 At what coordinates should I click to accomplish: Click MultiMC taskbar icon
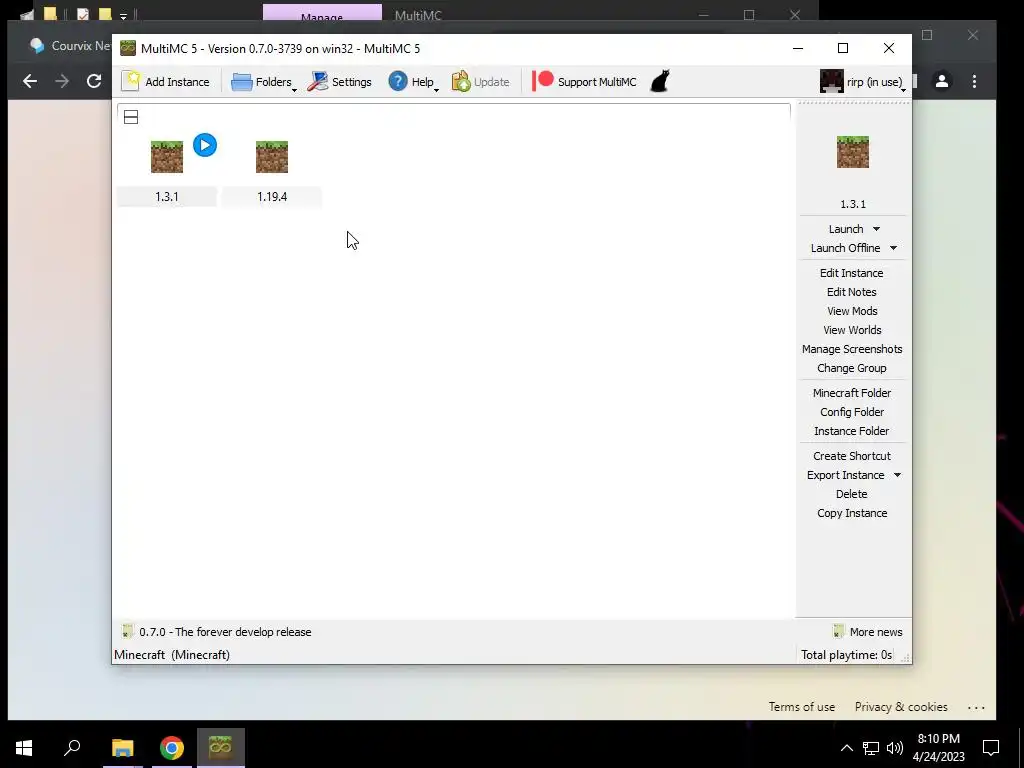pos(221,748)
